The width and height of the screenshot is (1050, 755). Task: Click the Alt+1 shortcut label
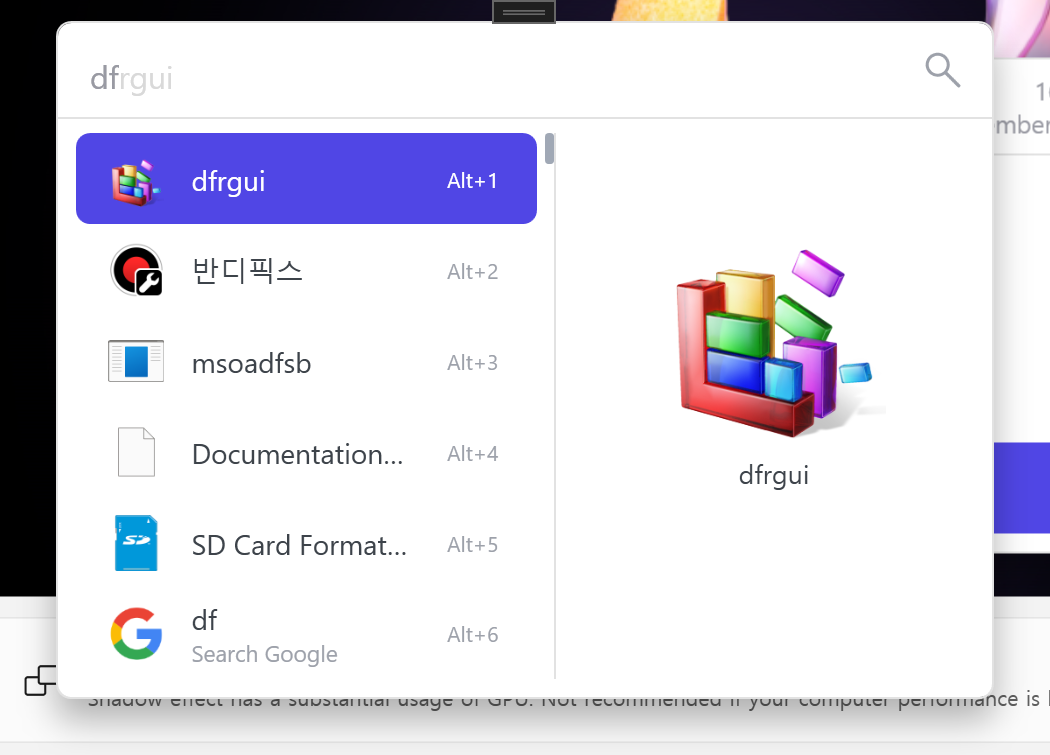(x=472, y=181)
